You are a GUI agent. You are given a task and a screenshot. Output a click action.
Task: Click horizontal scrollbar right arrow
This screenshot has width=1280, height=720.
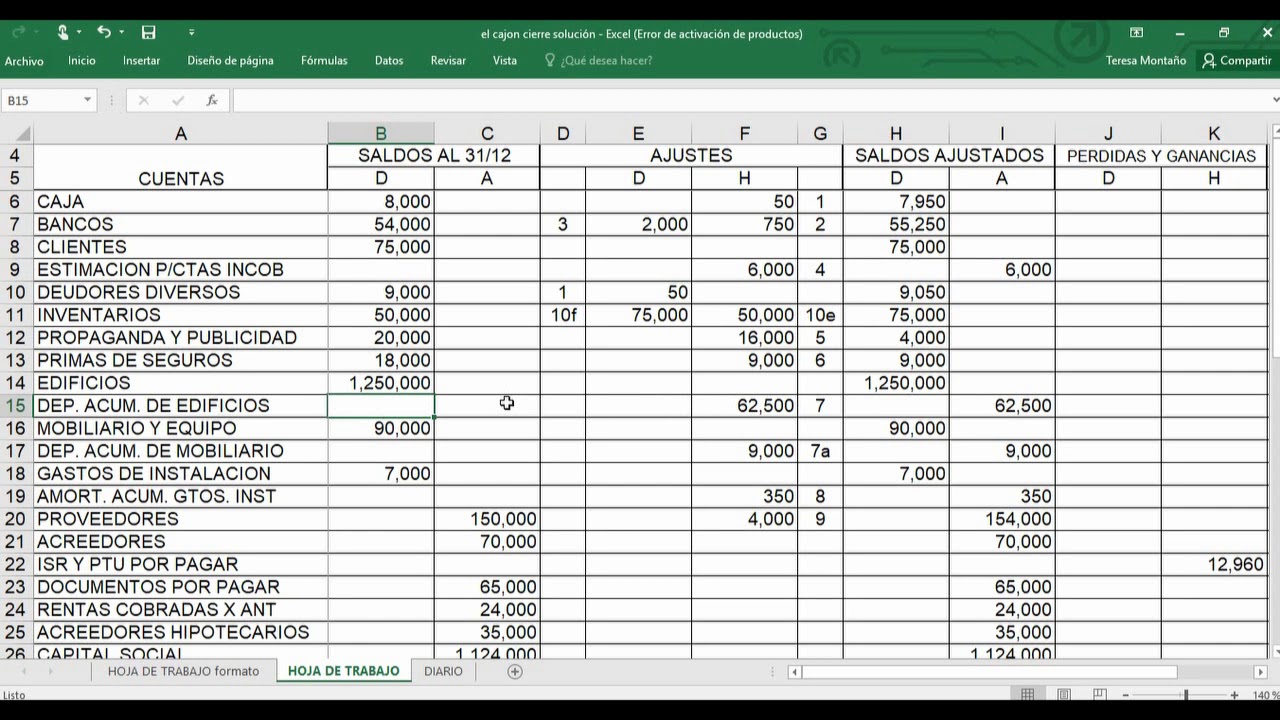pos(1261,672)
